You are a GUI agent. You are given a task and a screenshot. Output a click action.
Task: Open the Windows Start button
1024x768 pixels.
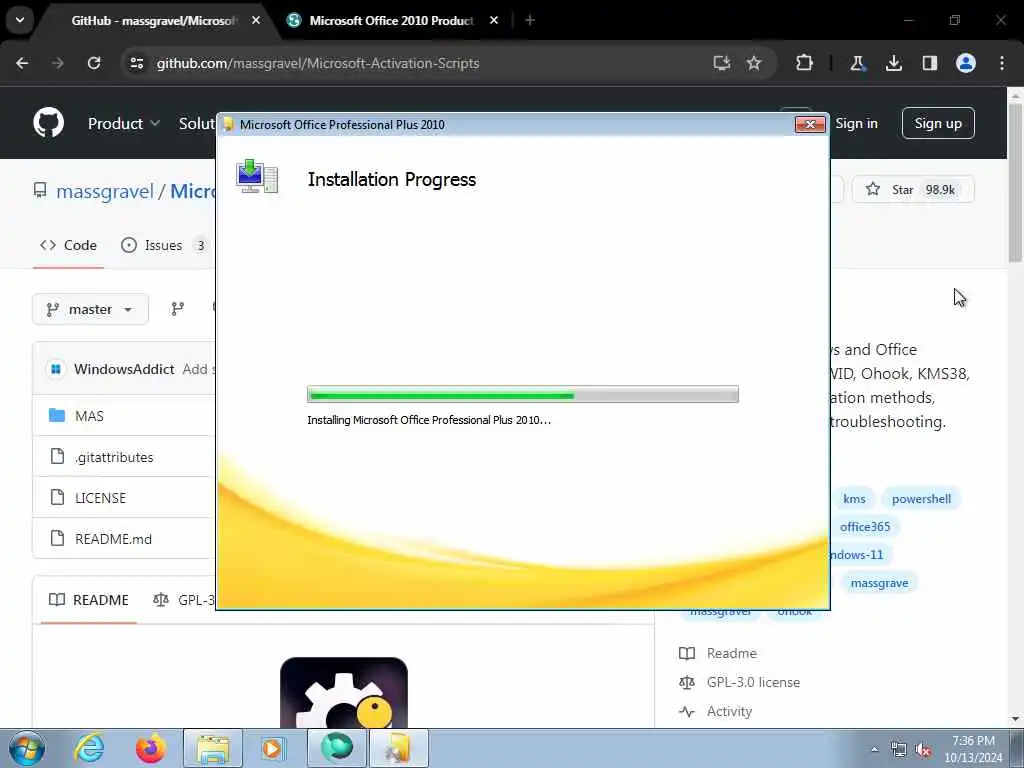[27, 748]
